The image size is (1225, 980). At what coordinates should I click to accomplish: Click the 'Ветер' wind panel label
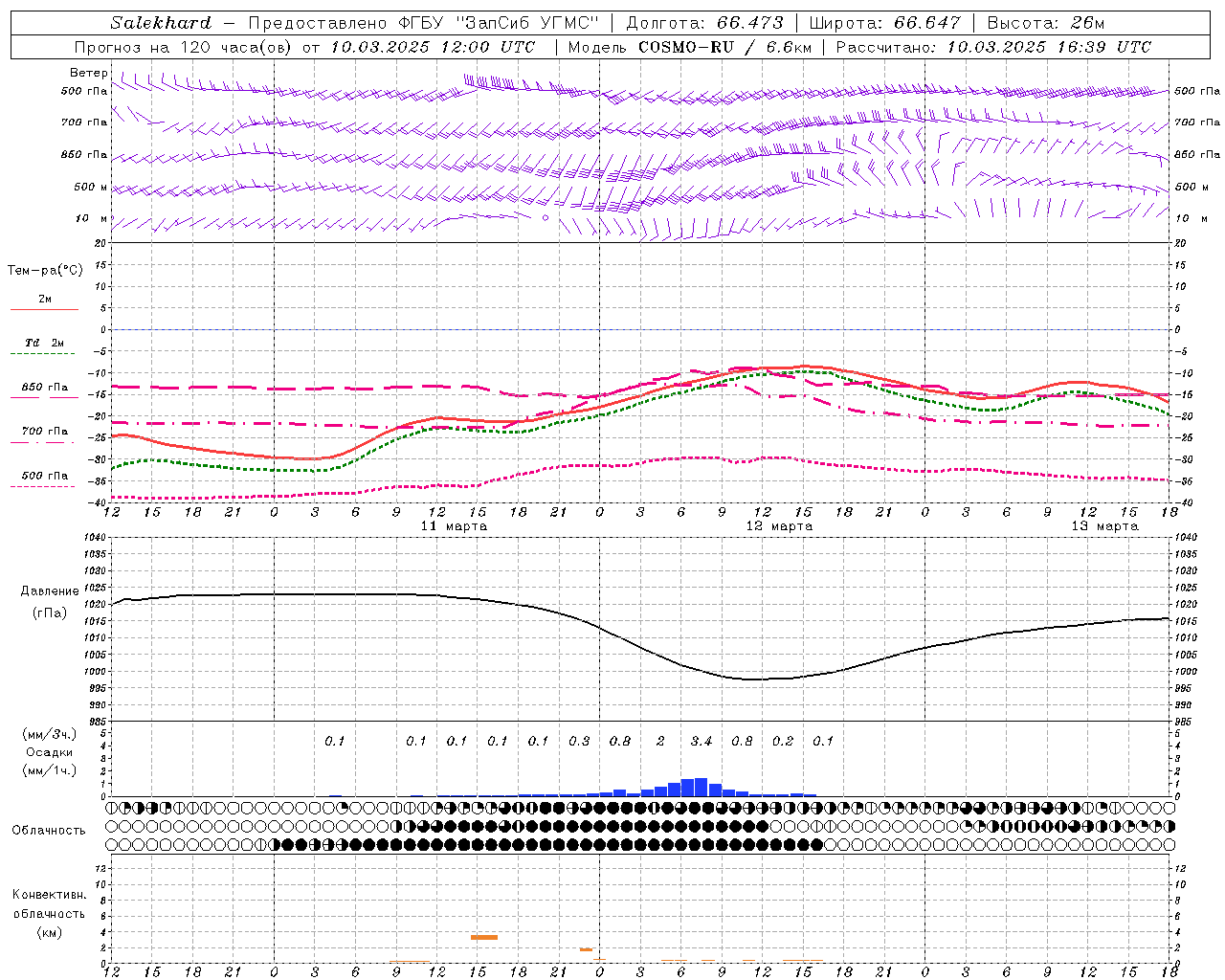tap(89, 73)
